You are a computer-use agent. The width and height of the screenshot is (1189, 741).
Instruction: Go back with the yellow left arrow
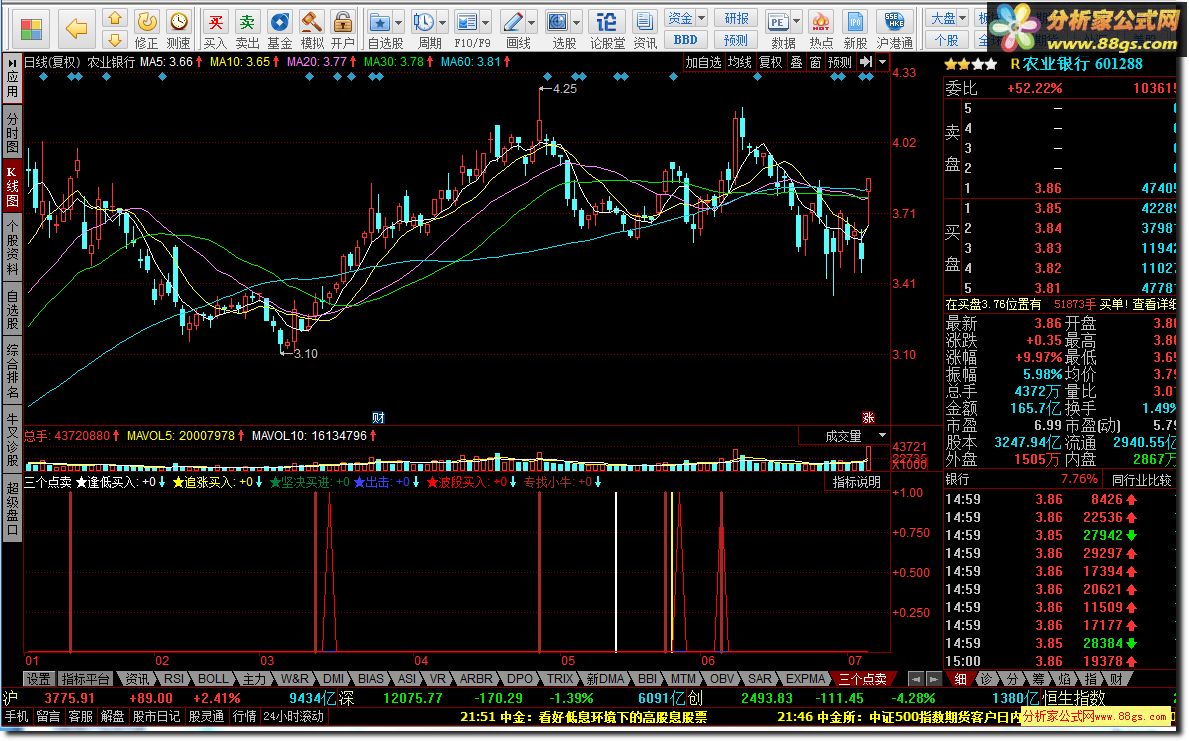[77, 29]
